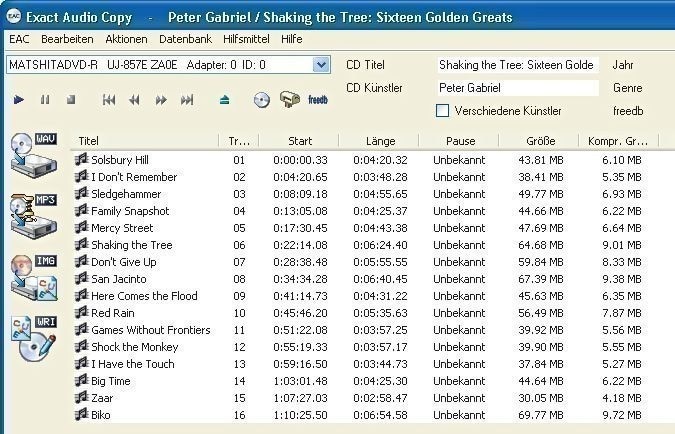This screenshot has width=675, height=434.
Task: Click the freedb query icon in toolbar
Action: pos(318,100)
